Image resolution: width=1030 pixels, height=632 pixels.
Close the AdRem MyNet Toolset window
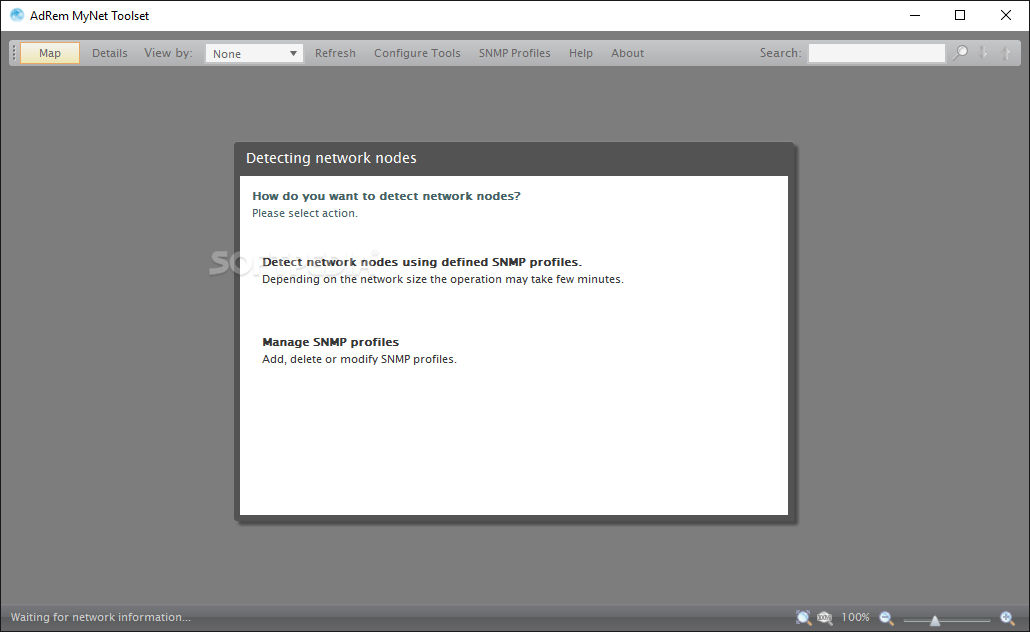point(1006,15)
